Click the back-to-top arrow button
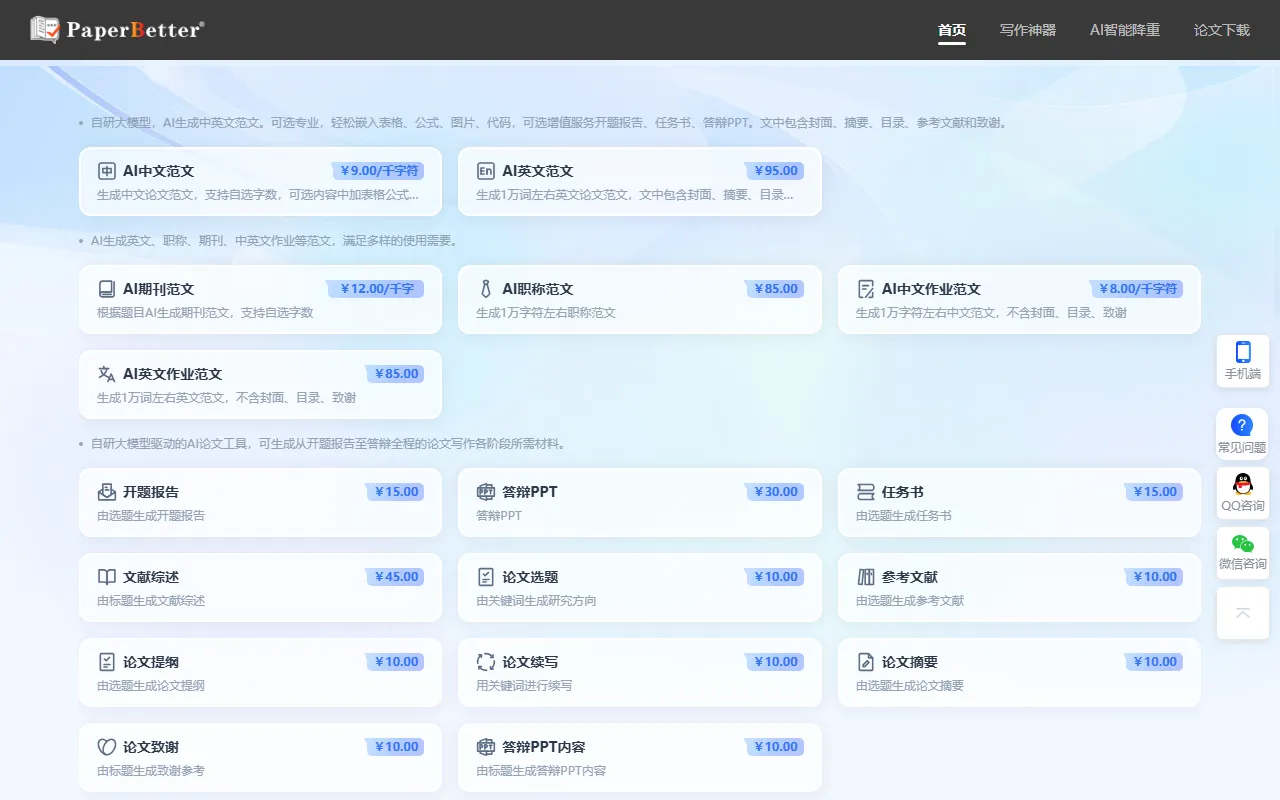This screenshot has height=800, width=1280. [1242, 613]
